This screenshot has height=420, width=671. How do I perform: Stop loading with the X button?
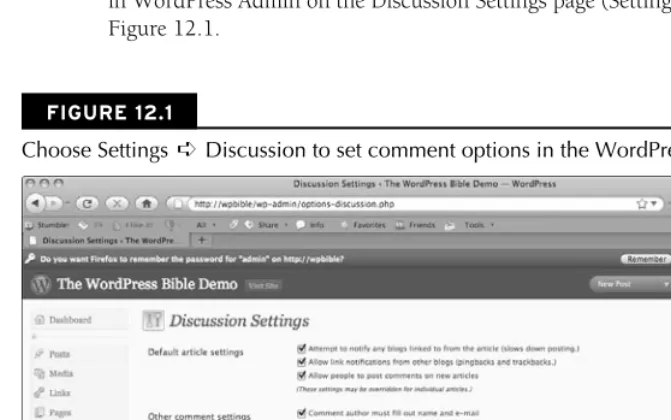[x=116, y=204]
